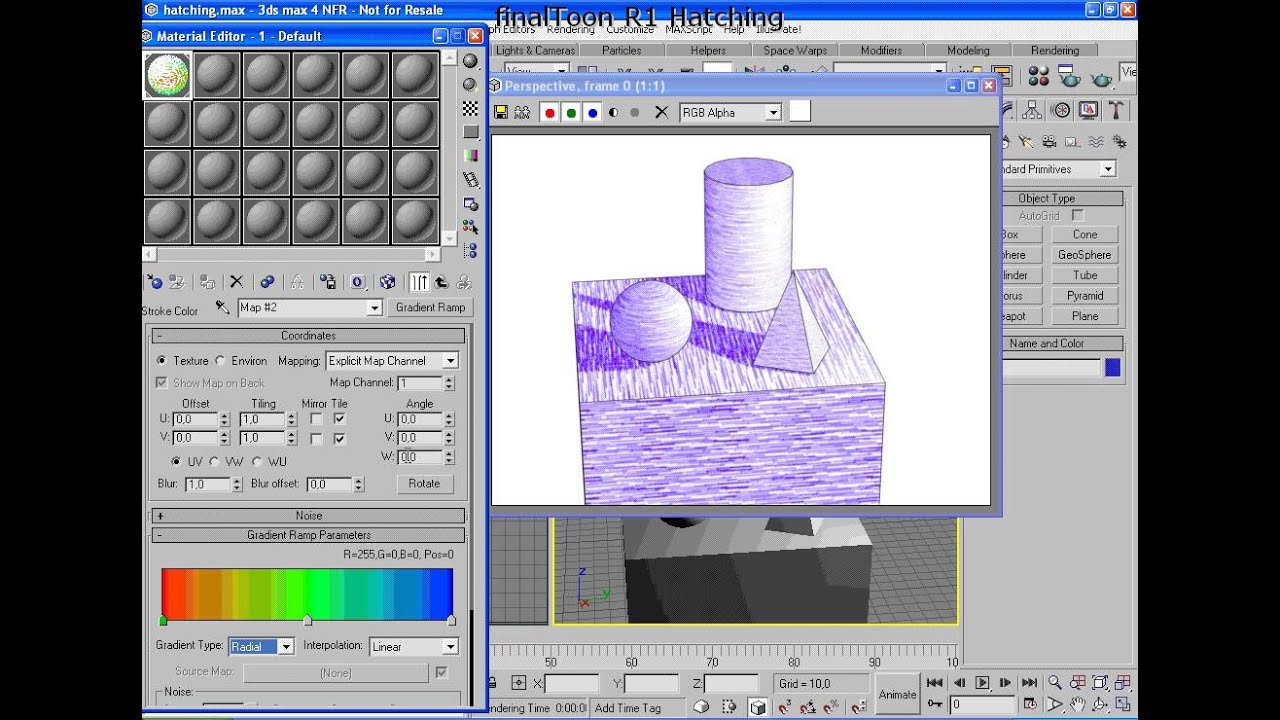Click Get Material icon in Material Editor
The width and height of the screenshot is (1280, 720).
click(154, 282)
